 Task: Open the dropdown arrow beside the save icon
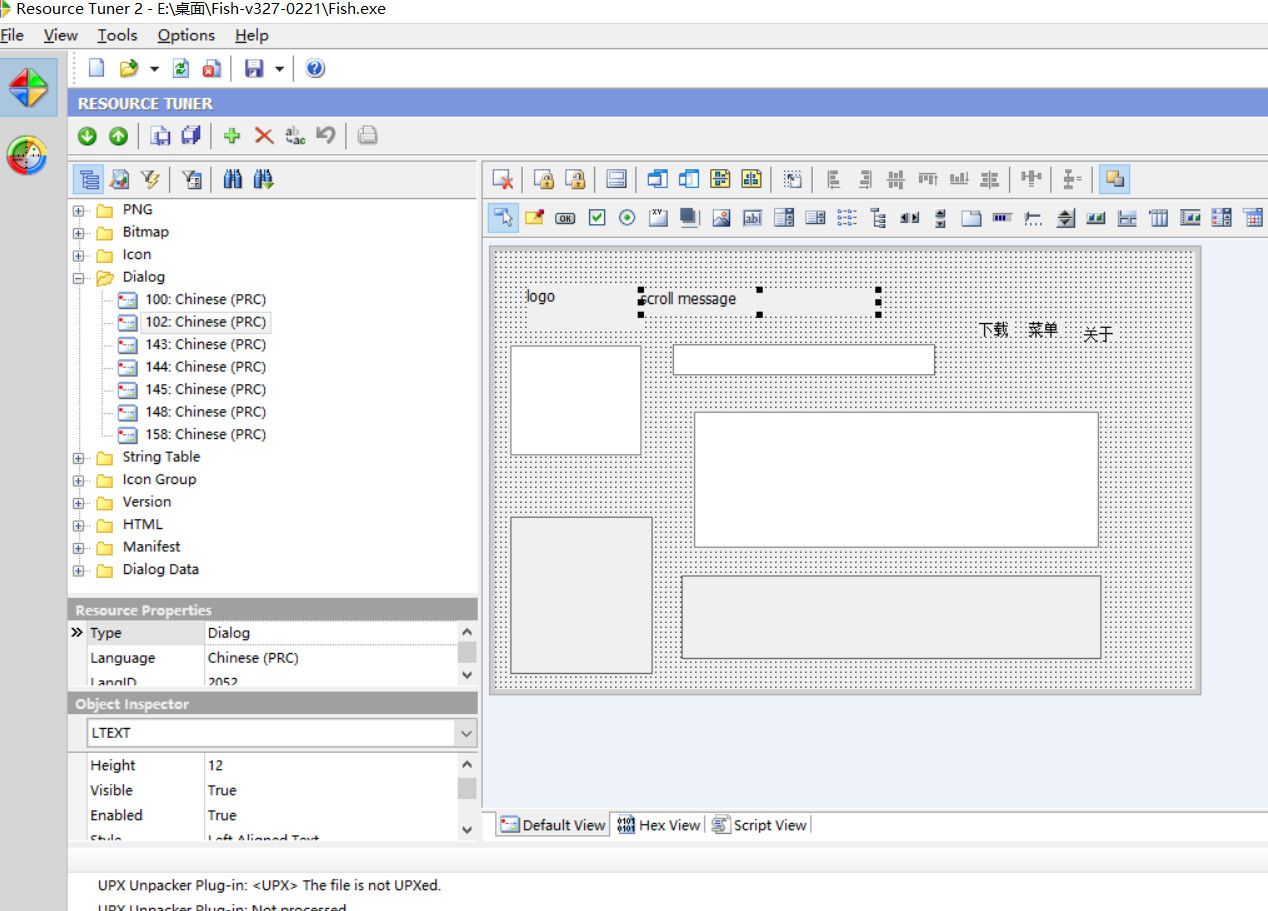click(279, 69)
